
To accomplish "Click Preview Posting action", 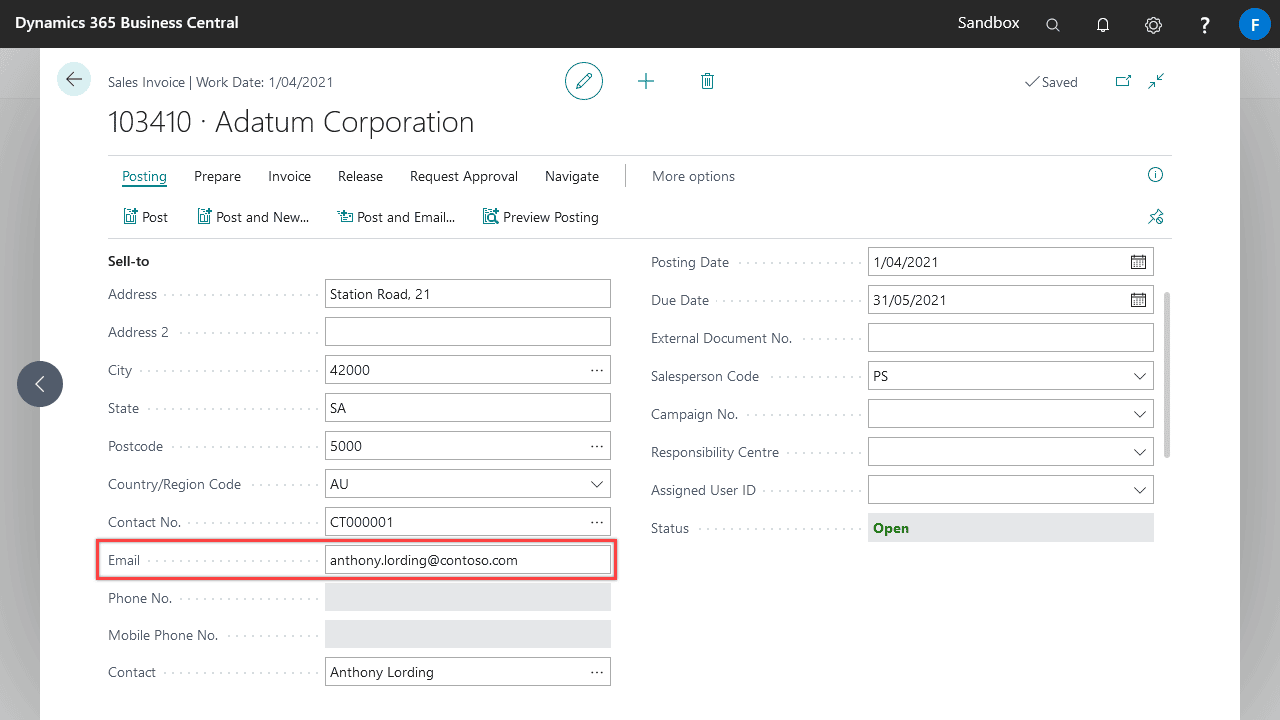I will pyautogui.click(x=540, y=217).
